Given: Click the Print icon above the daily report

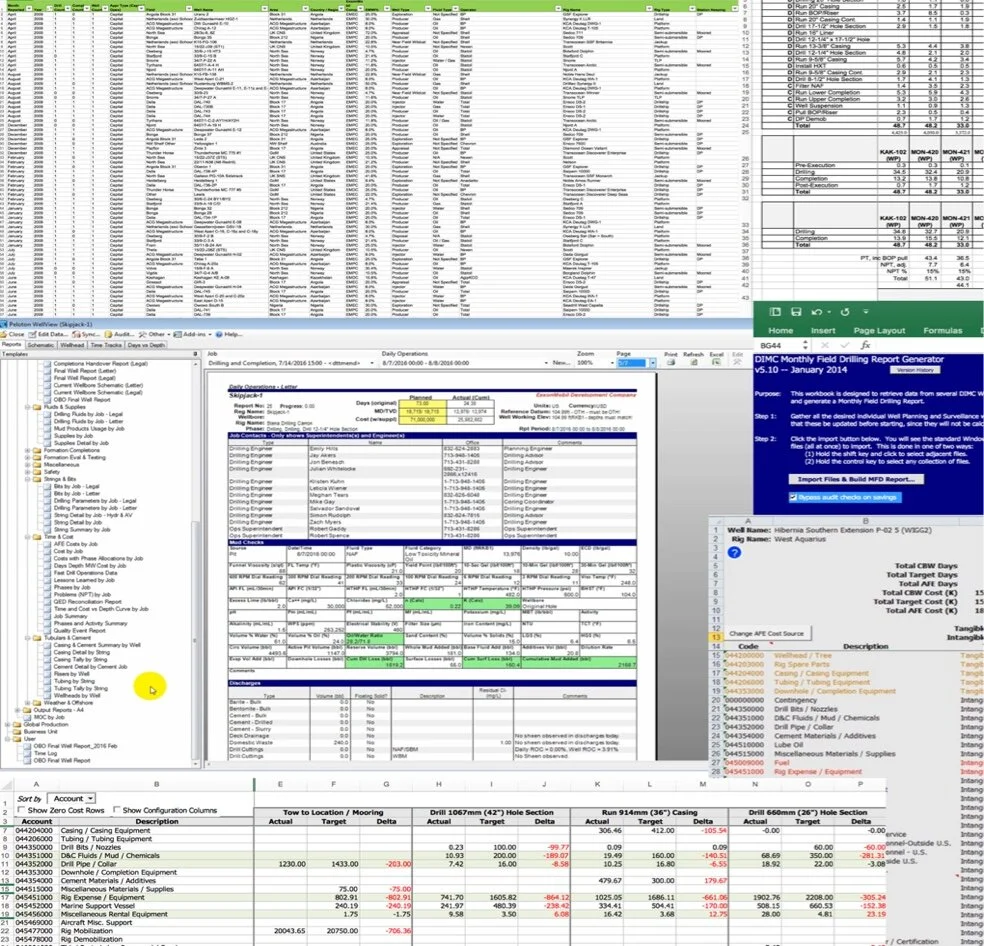Looking at the screenshot, I should pyautogui.click(x=672, y=362).
